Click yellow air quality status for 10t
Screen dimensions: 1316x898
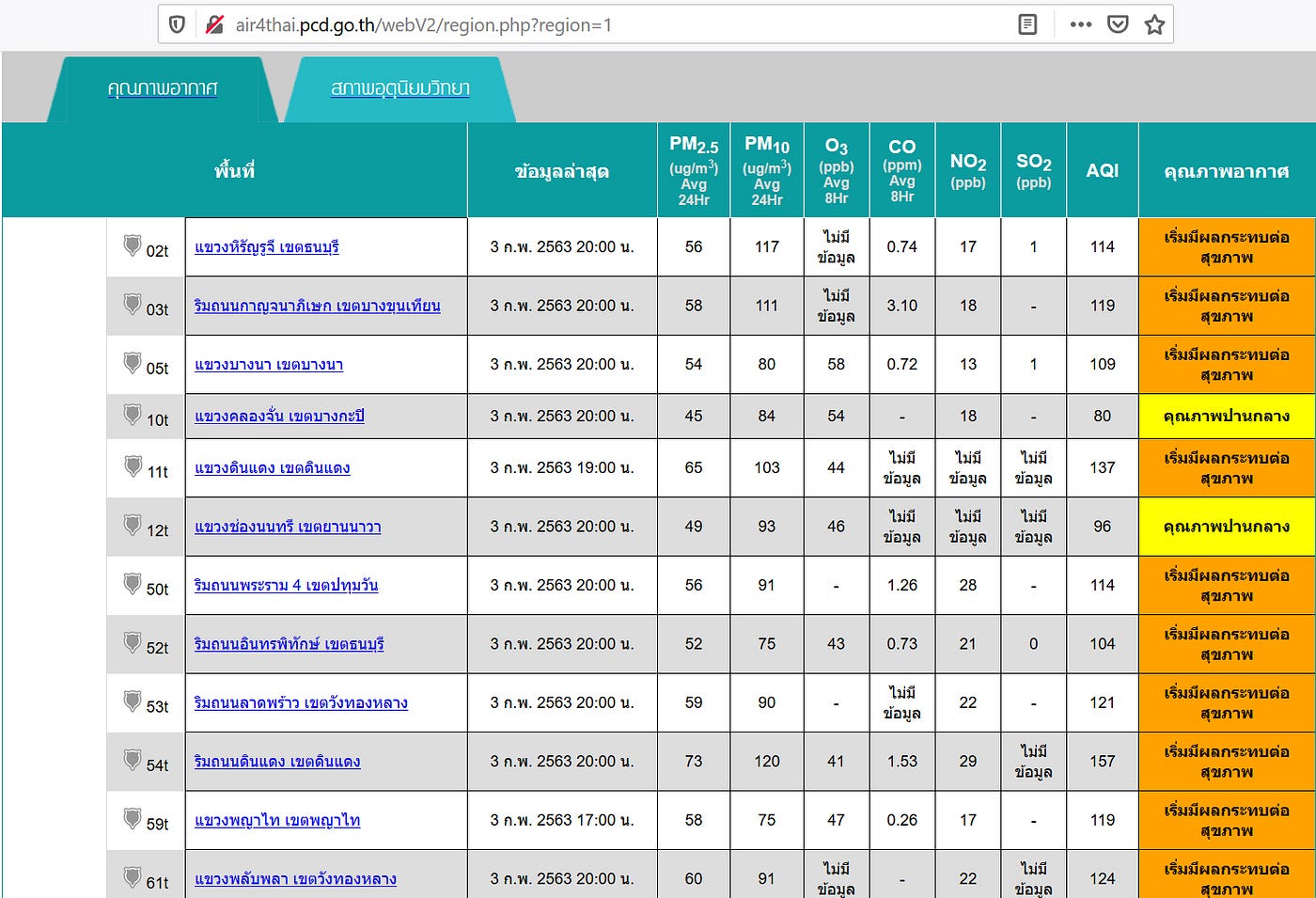tap(1227, 416)
